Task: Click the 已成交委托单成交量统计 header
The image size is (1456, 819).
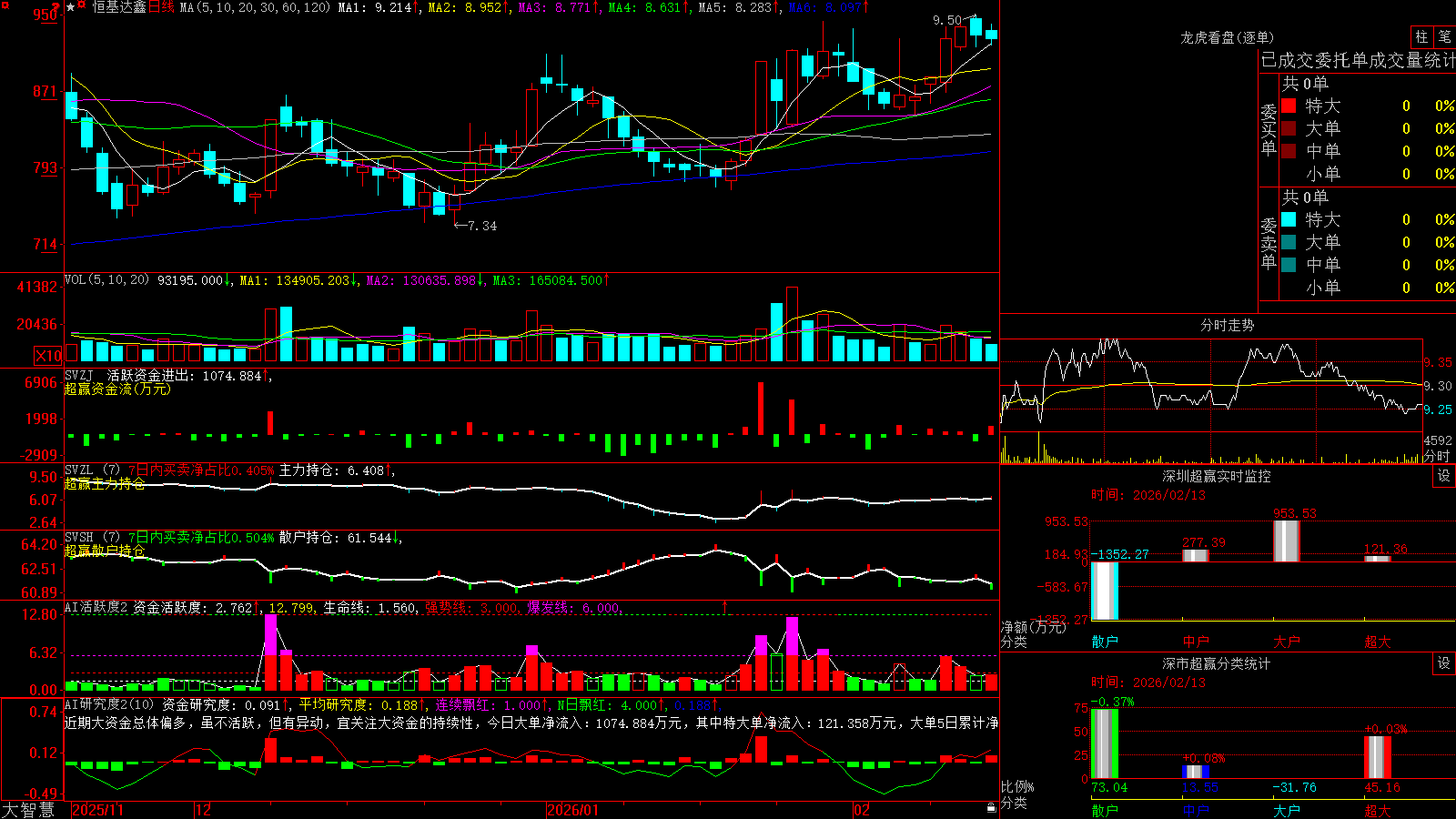Action: tap(1358, 60)
